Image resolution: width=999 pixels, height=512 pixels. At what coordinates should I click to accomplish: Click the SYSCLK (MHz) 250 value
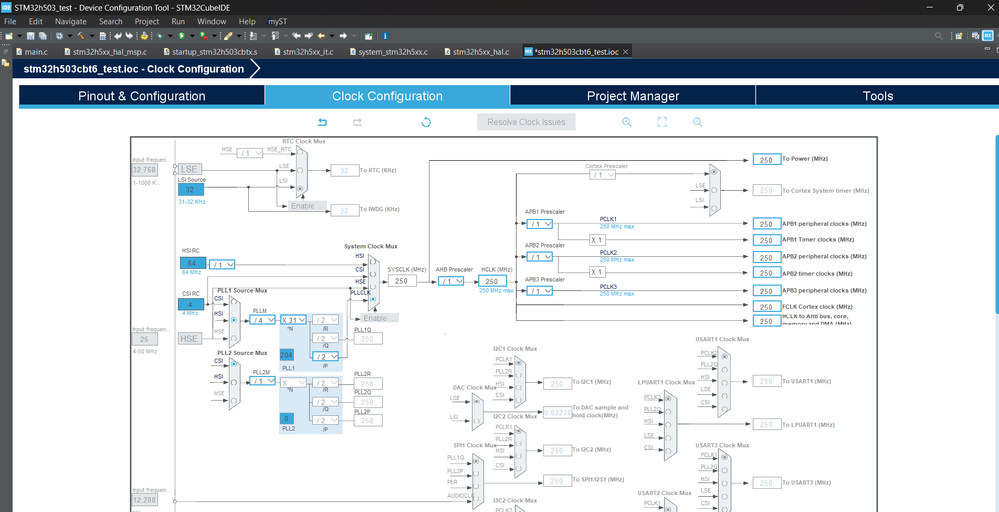(x=401, y=281)
